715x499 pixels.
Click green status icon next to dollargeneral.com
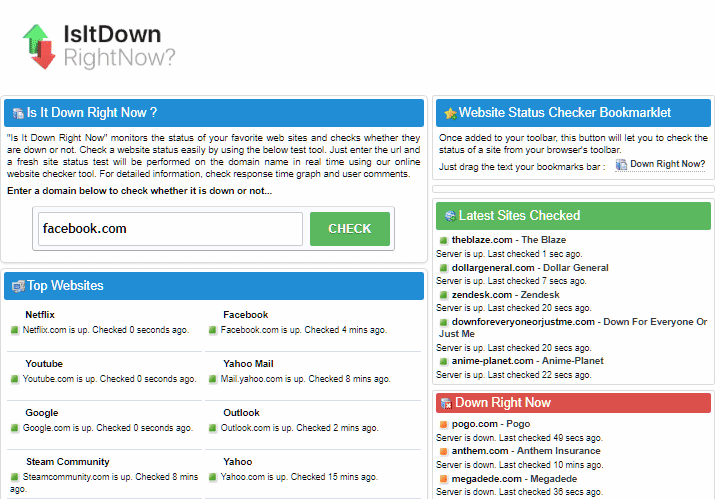click(x=443, y=268)
